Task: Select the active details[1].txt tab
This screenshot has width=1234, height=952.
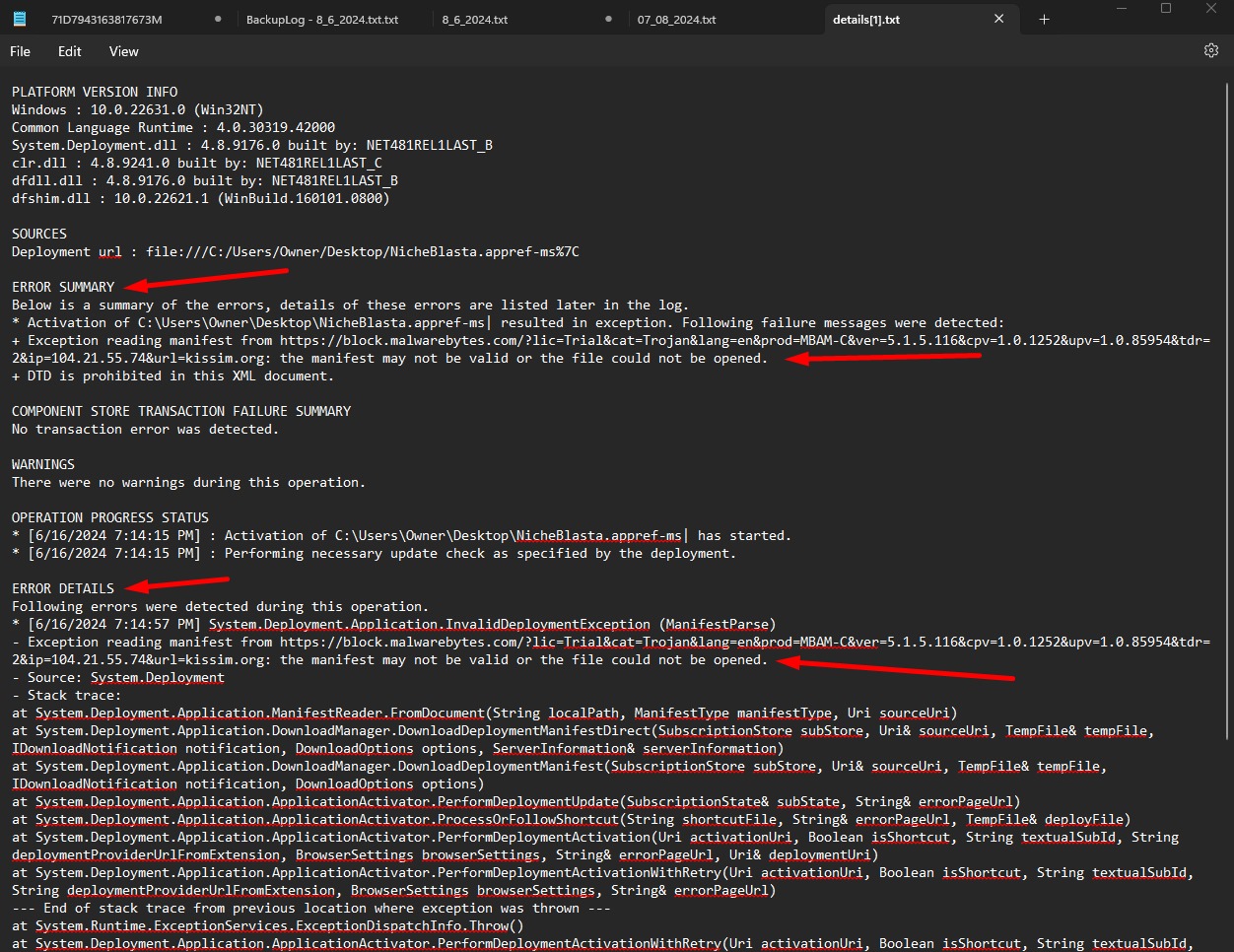Action: click(866, 20)
